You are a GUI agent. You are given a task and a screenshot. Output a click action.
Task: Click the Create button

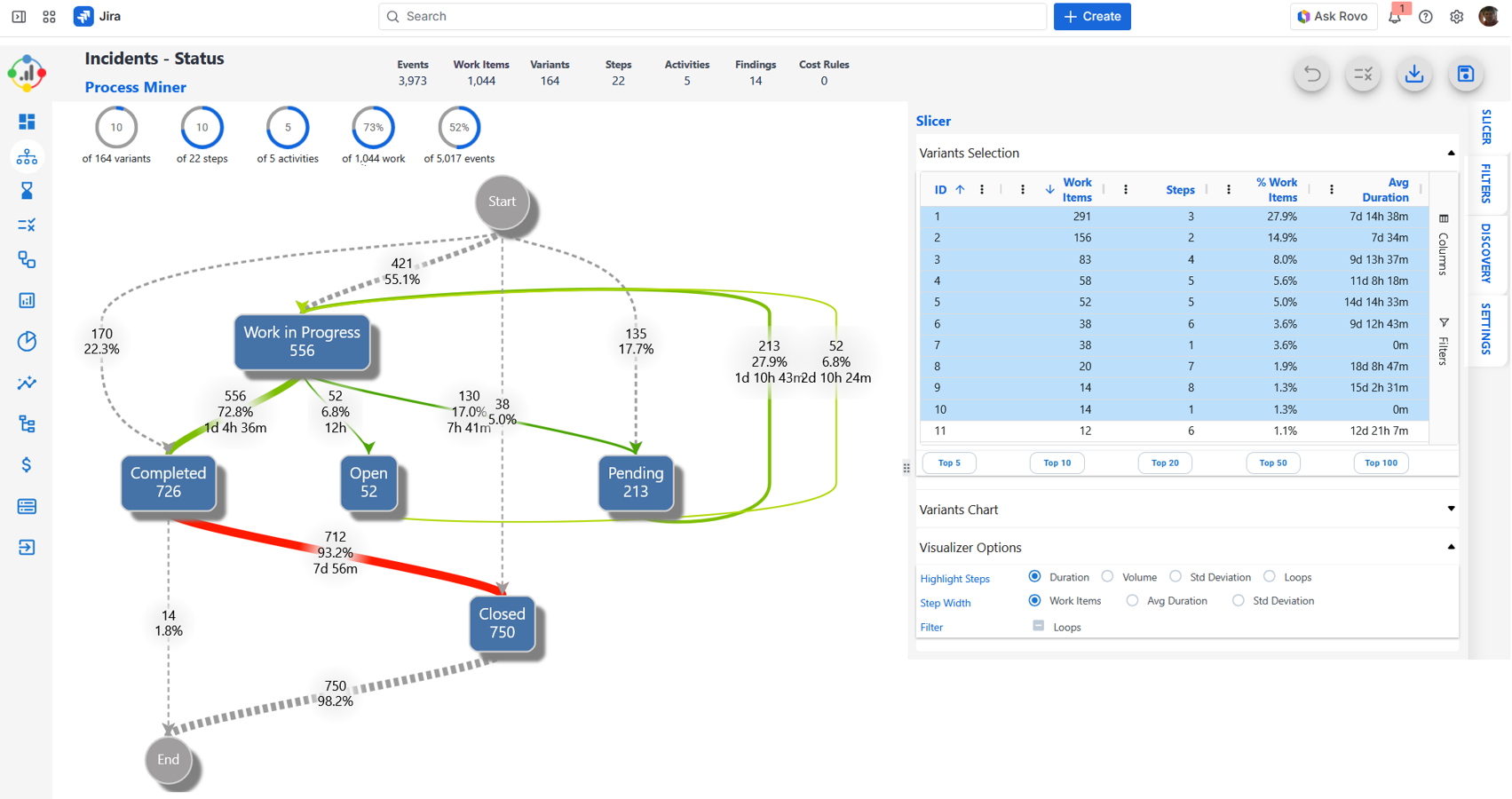[1092, 17]
